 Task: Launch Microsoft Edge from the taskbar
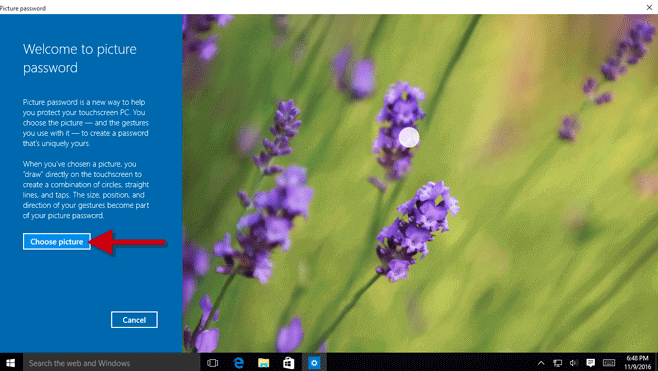[238, 363]
